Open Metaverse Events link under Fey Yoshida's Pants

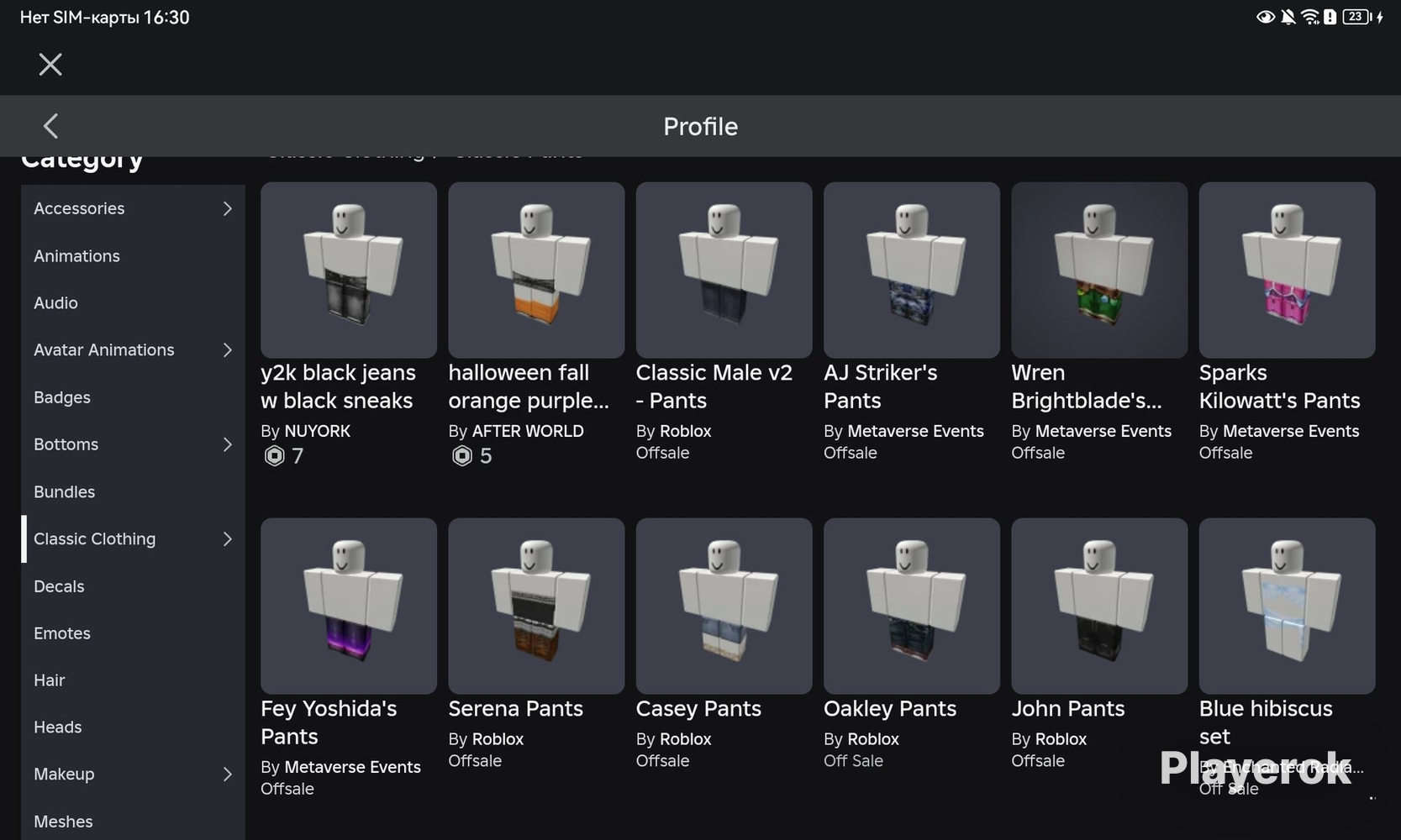coord(352,767)
